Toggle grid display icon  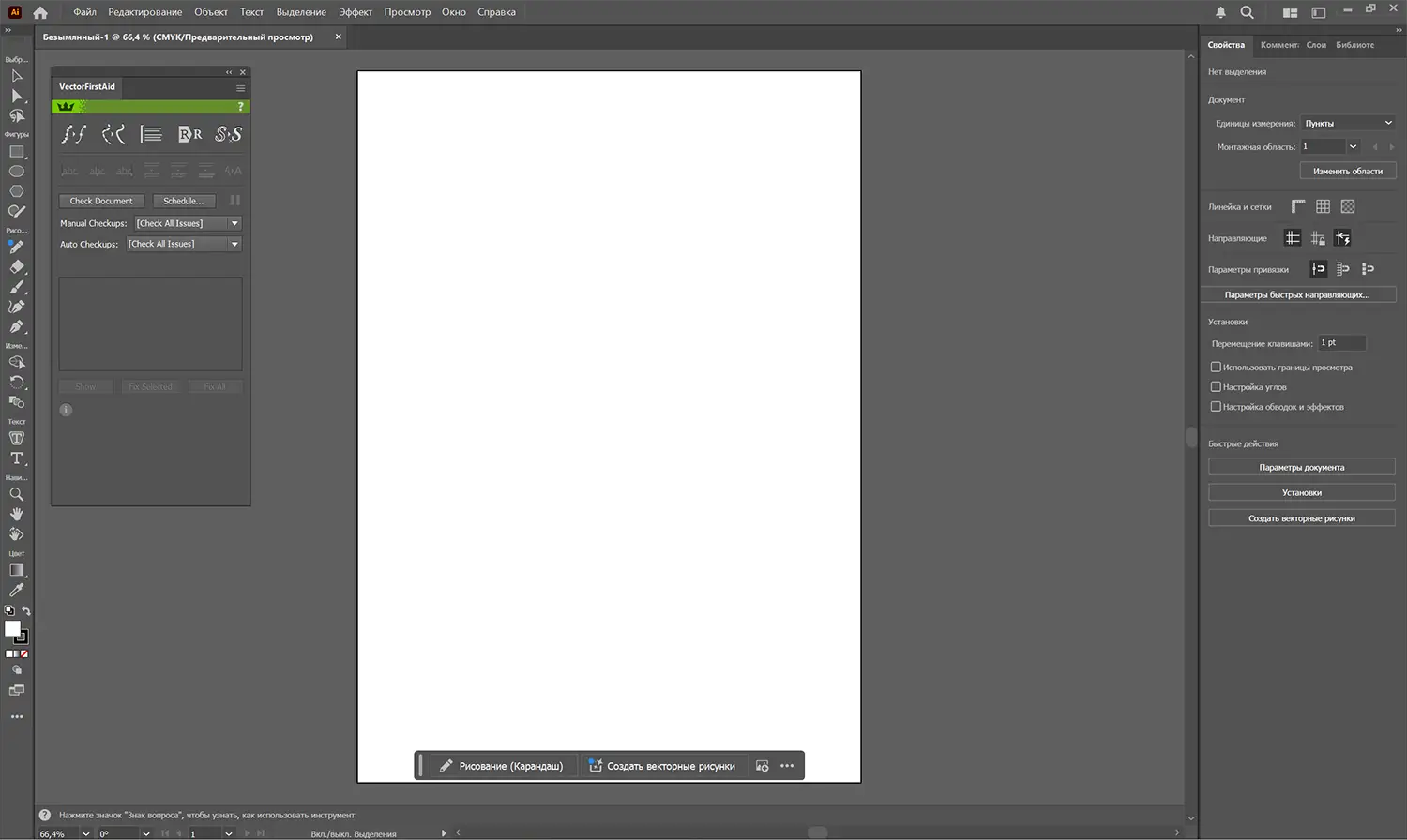pos(1323,206)
